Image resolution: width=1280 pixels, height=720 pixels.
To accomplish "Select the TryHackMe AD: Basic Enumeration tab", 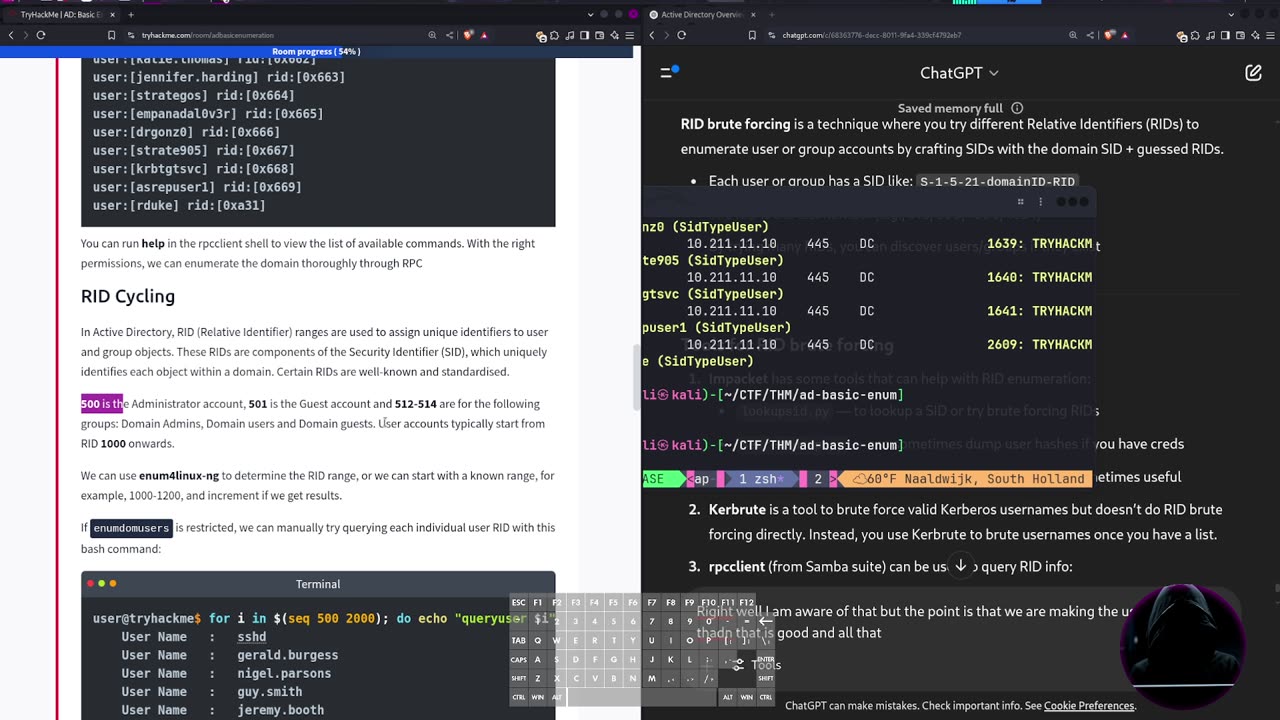I will (x=60, y=14).
